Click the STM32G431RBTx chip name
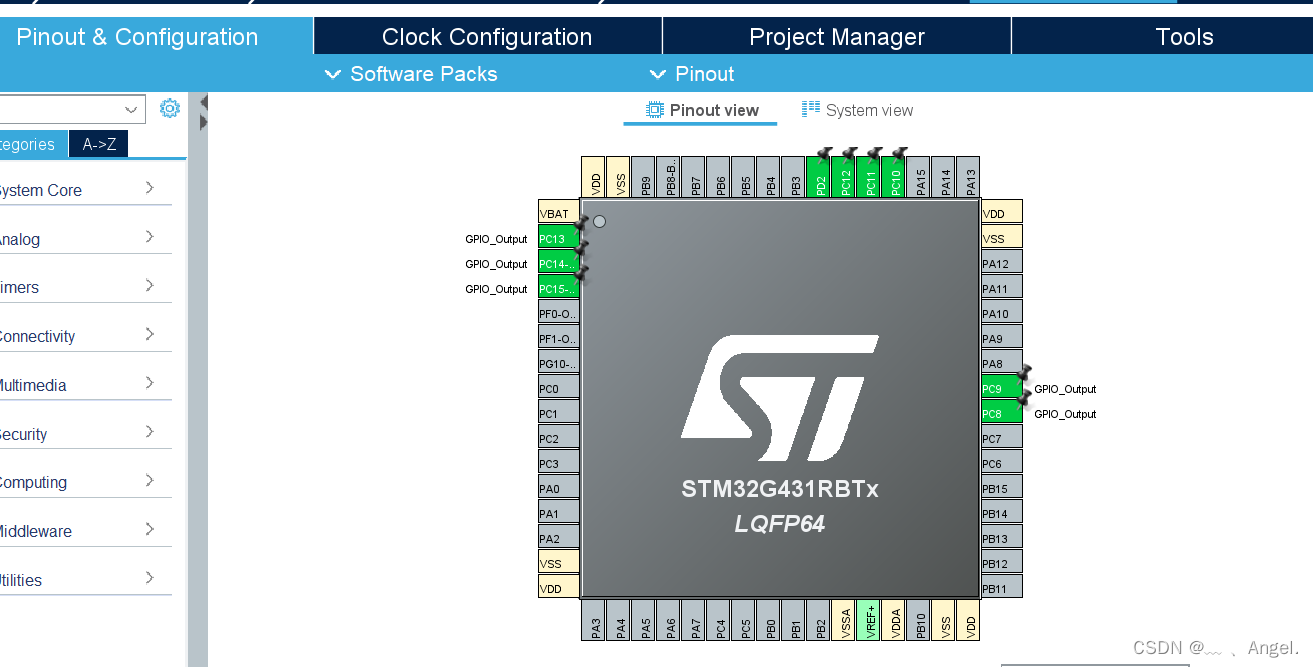Viewport: 1313px width, 667px height. click(x=780, y=489)
